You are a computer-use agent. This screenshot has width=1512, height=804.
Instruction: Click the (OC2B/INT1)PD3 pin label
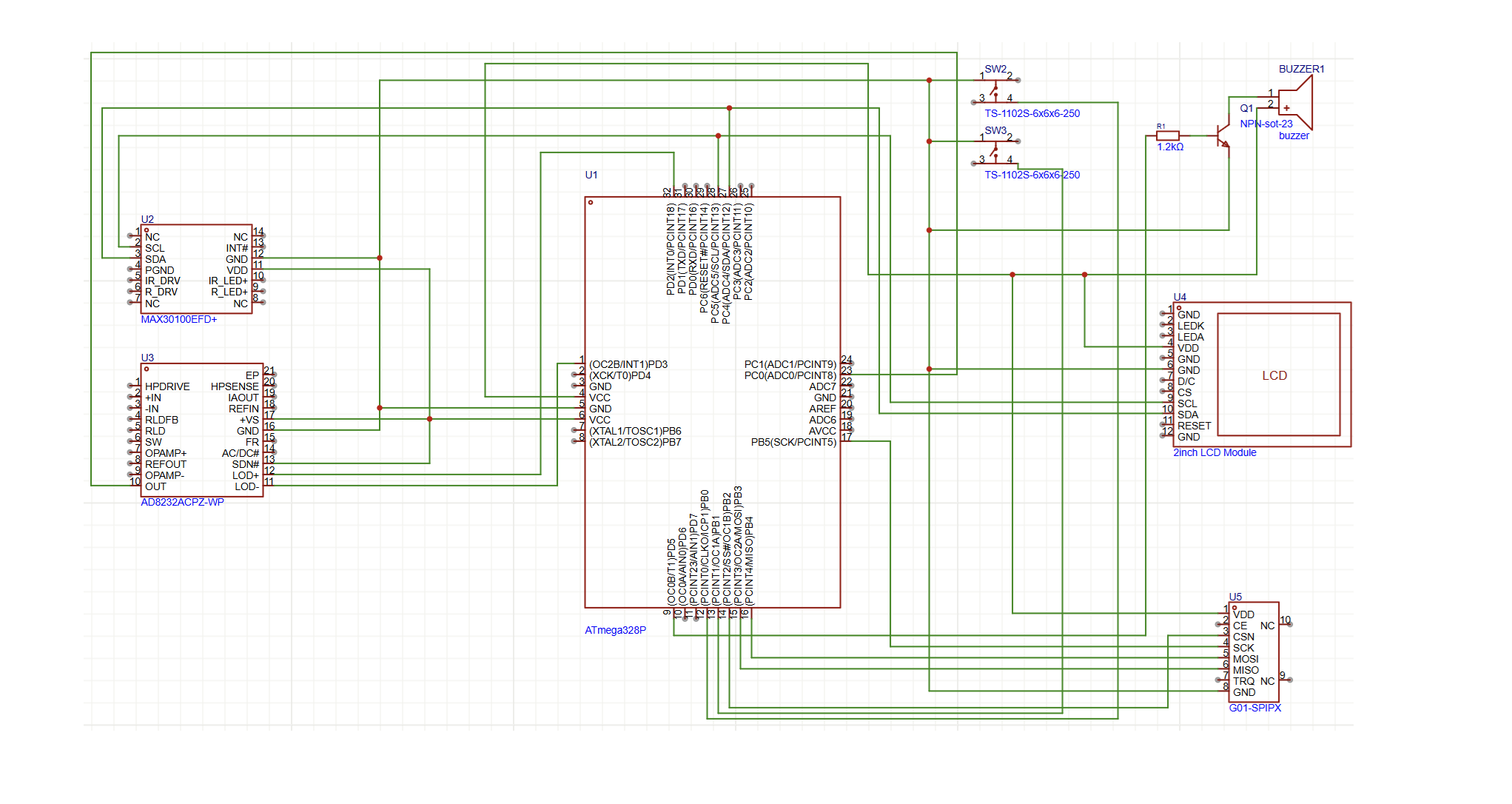click(628, 364)
